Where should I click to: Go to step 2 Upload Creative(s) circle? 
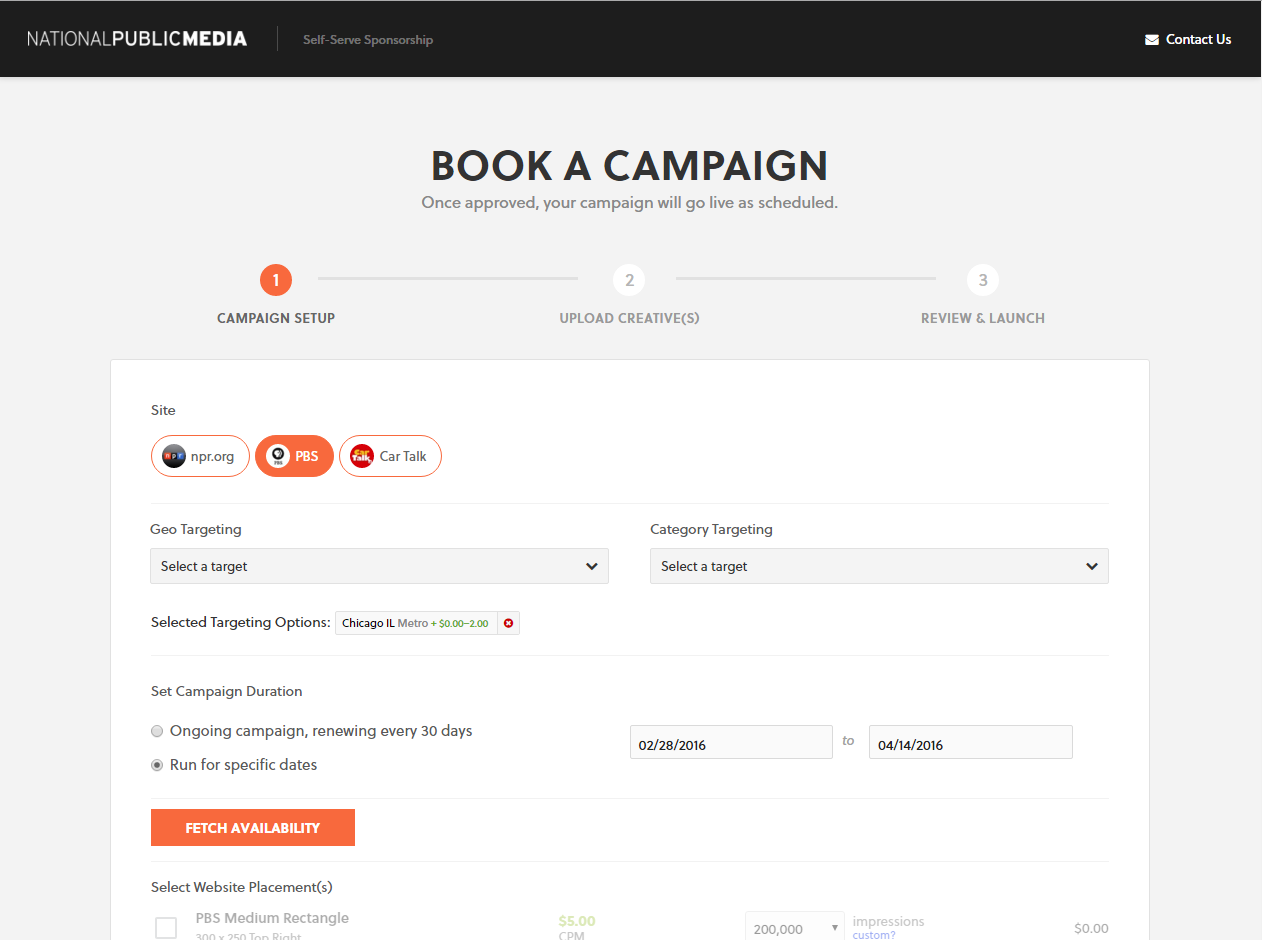[629, 280]
